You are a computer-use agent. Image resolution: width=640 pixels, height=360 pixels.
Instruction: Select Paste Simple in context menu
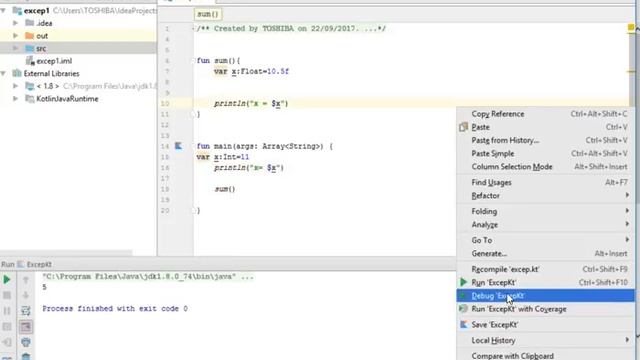(545, 153)
